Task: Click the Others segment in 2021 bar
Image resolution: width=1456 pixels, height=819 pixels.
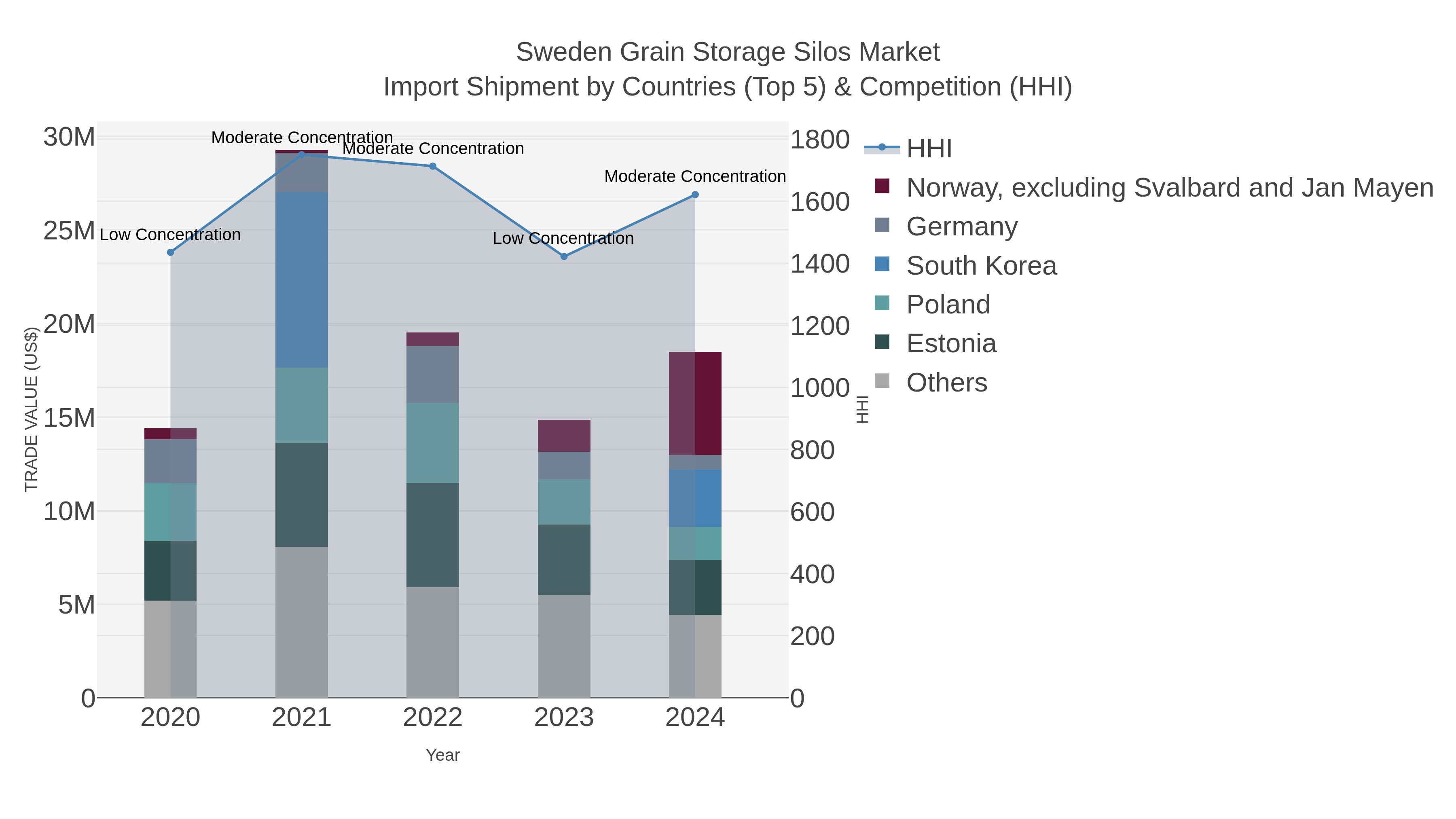Action: tap(302, 622)
